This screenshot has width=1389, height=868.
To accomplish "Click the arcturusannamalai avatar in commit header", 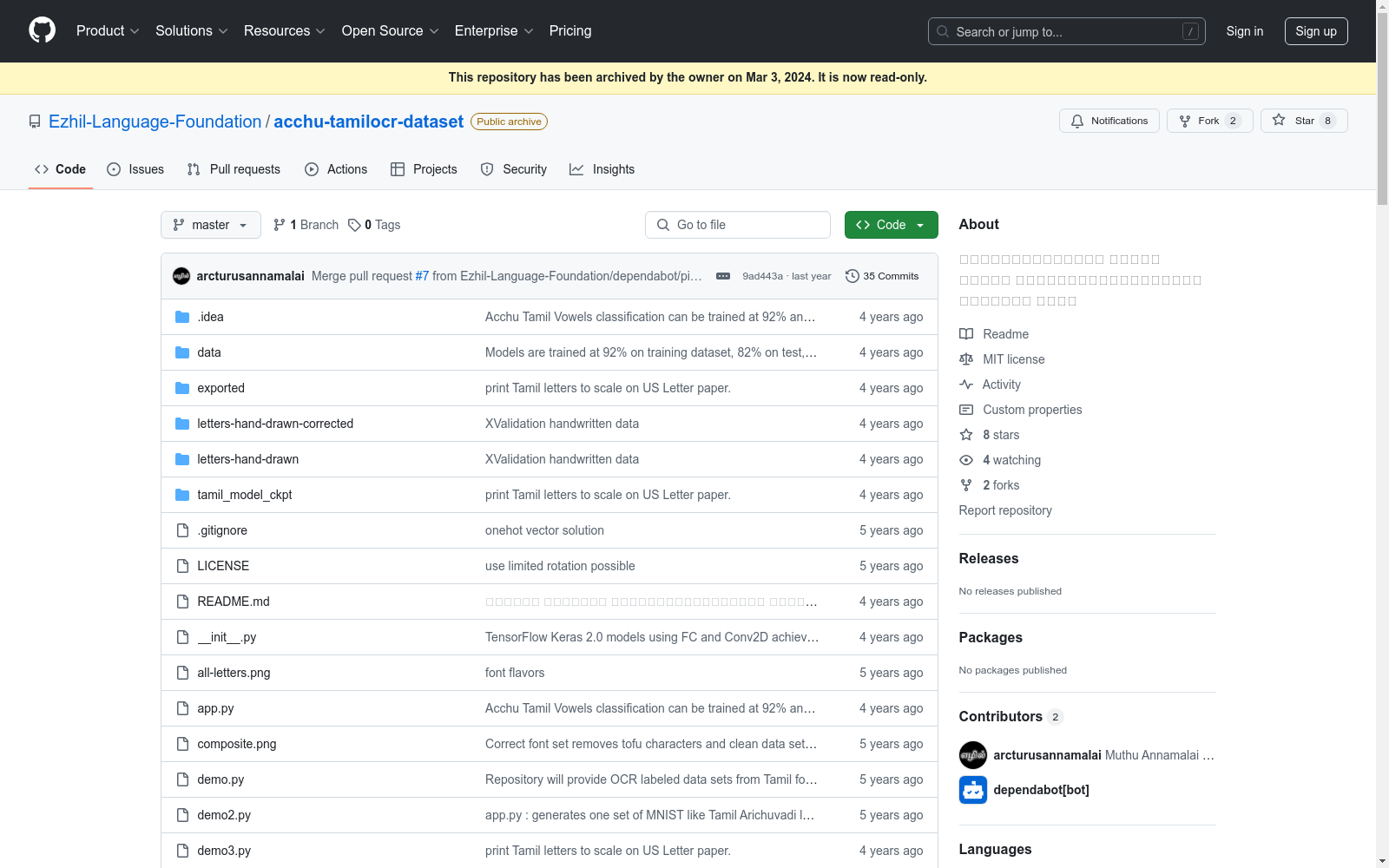I will pos(181,276).
